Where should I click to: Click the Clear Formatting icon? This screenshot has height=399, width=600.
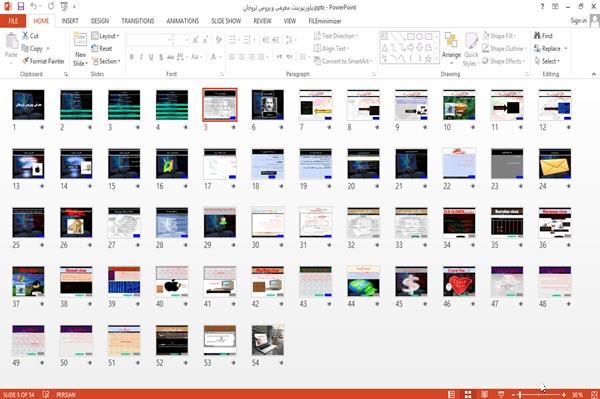pos(218,40)
